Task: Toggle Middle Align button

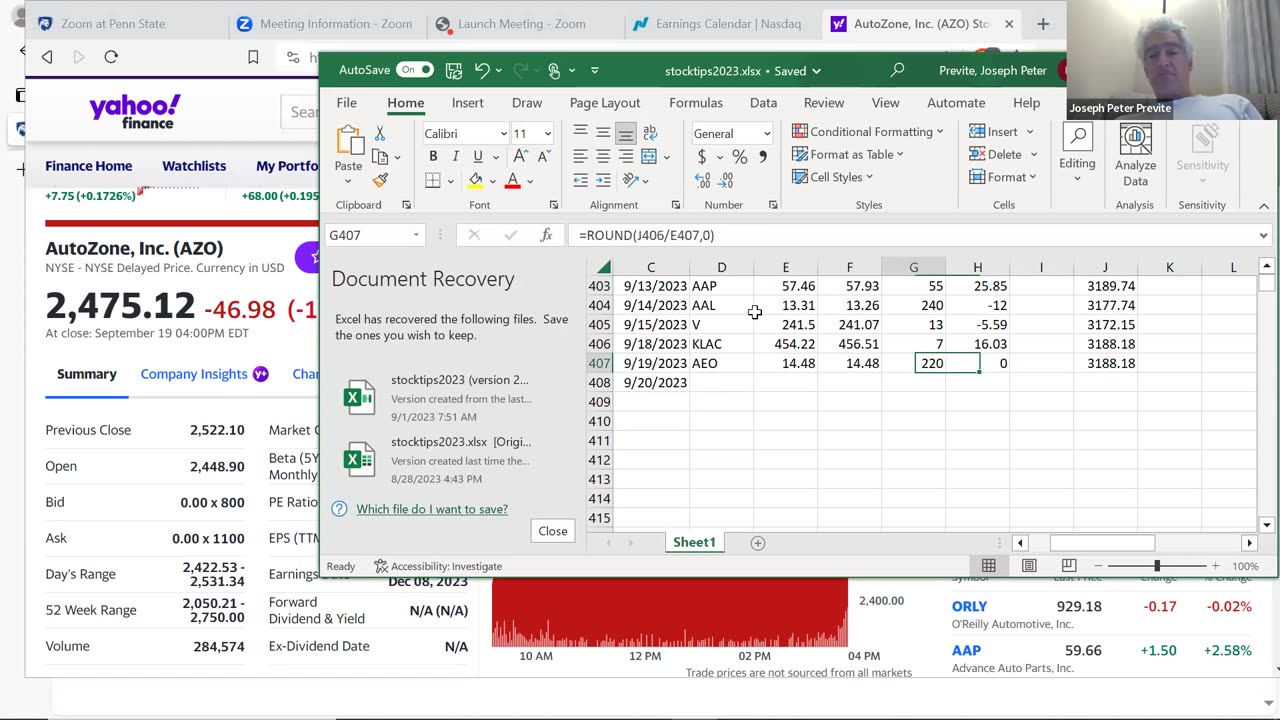Action: 603,133
